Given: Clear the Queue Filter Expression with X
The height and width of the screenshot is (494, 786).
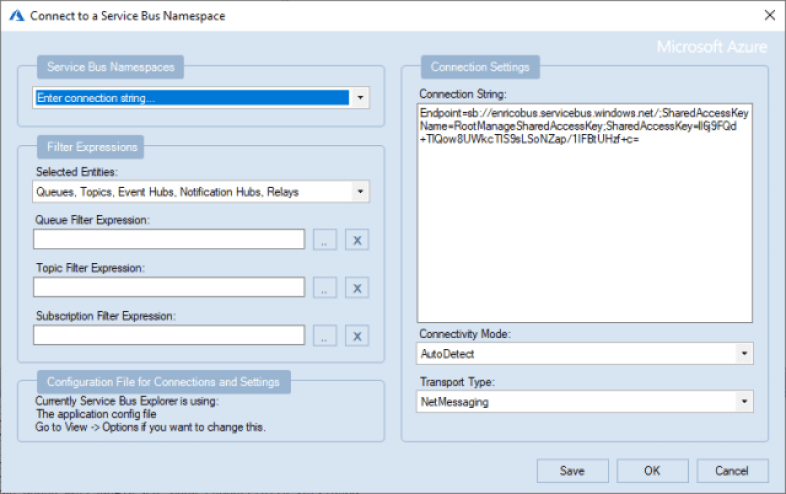Looking at the screenshot, I should 357,240.
